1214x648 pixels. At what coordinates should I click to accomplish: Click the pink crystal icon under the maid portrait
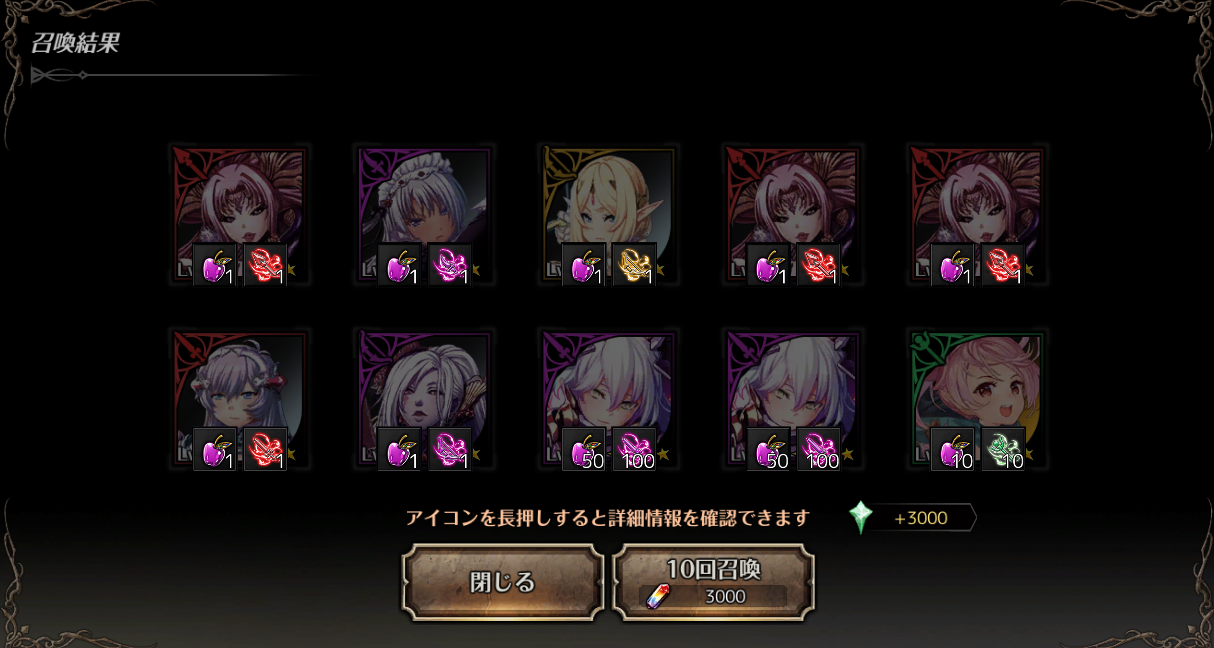point(450,265)
